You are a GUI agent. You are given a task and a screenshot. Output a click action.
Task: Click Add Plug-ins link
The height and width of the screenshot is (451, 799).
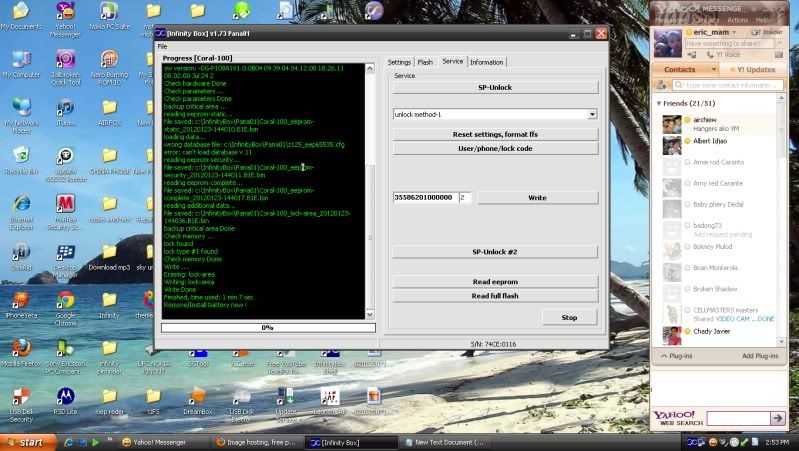pos(760,356)
